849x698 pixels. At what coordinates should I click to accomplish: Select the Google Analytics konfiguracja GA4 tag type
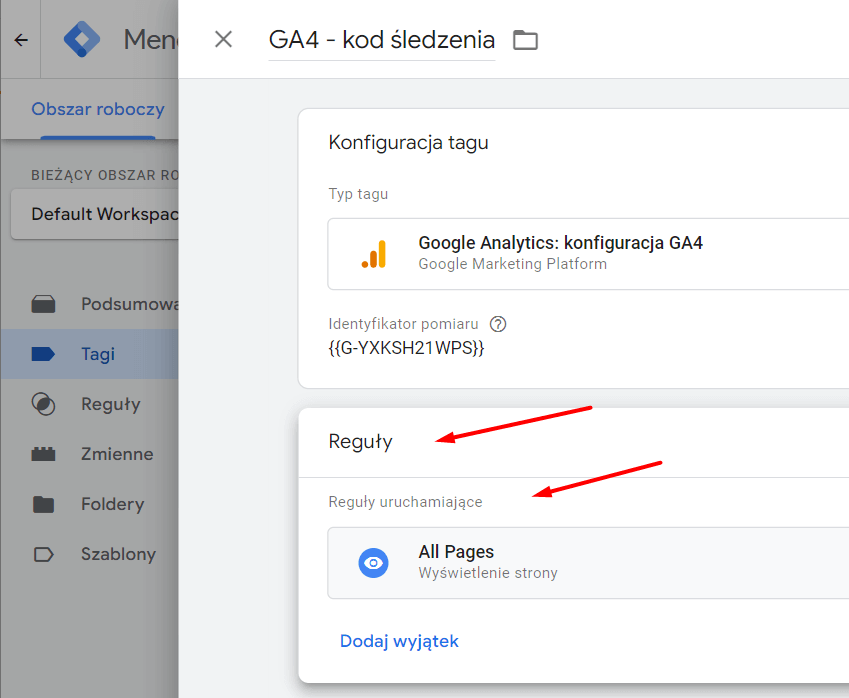(x=588, y=254)
